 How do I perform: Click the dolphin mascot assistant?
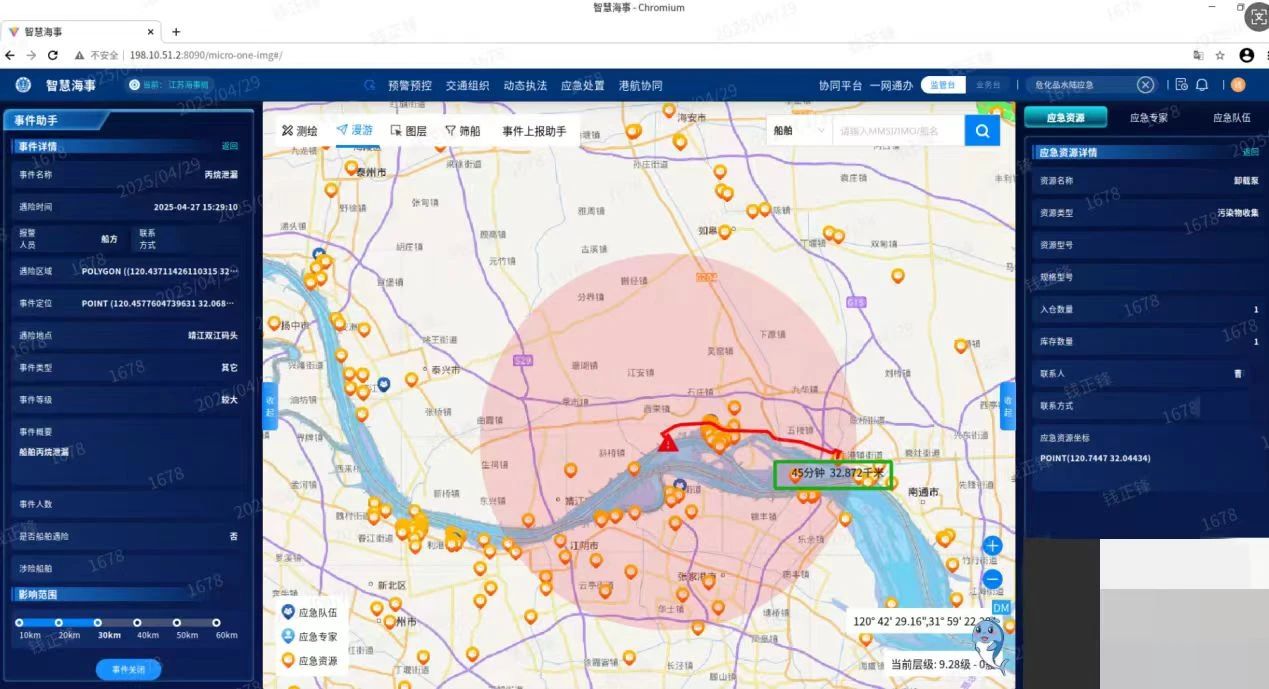click(x=988, y=643)
